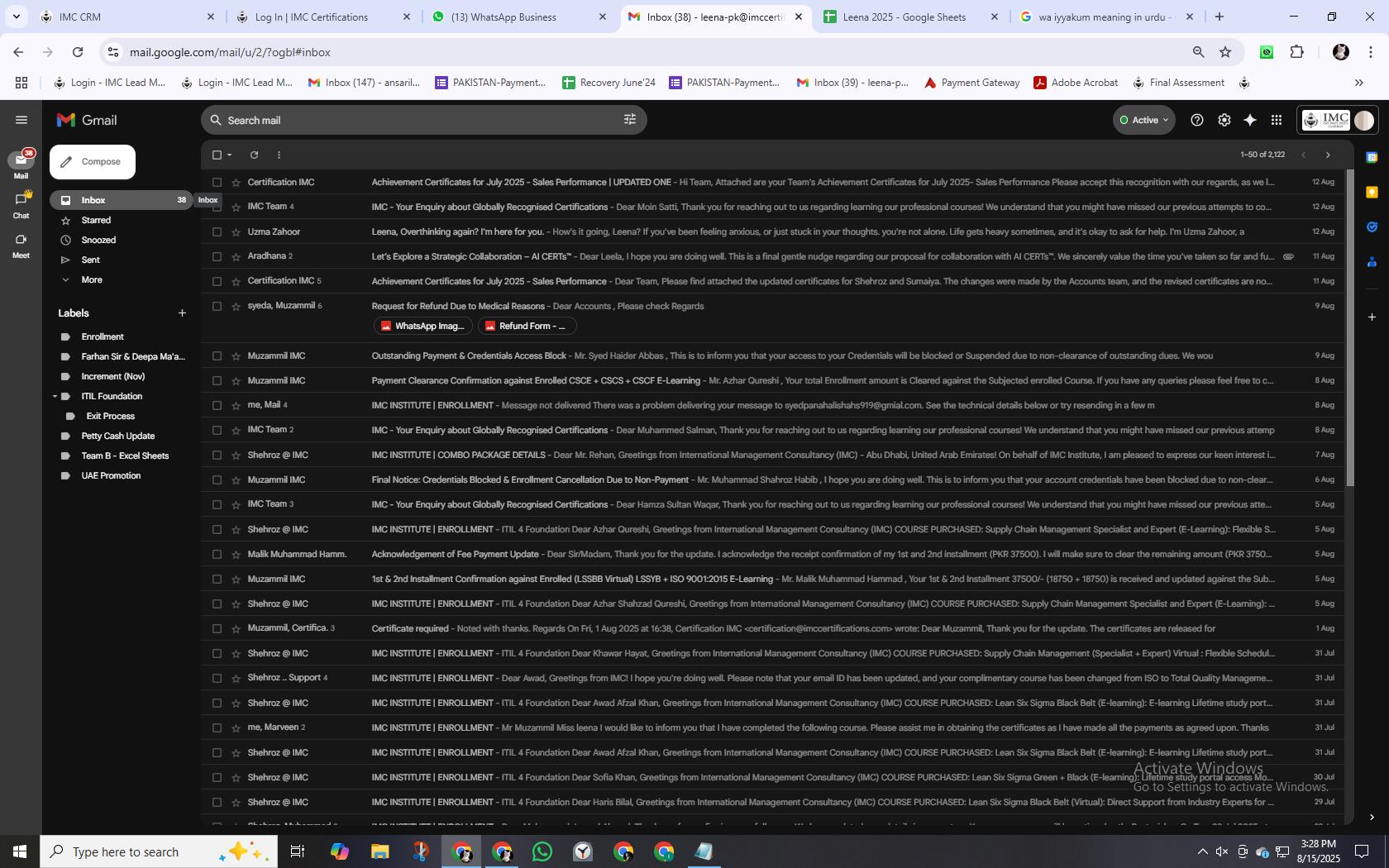Switch to WhatsApp Business tab
This screenshot has width=1389, height=868.
pos(519,17)
